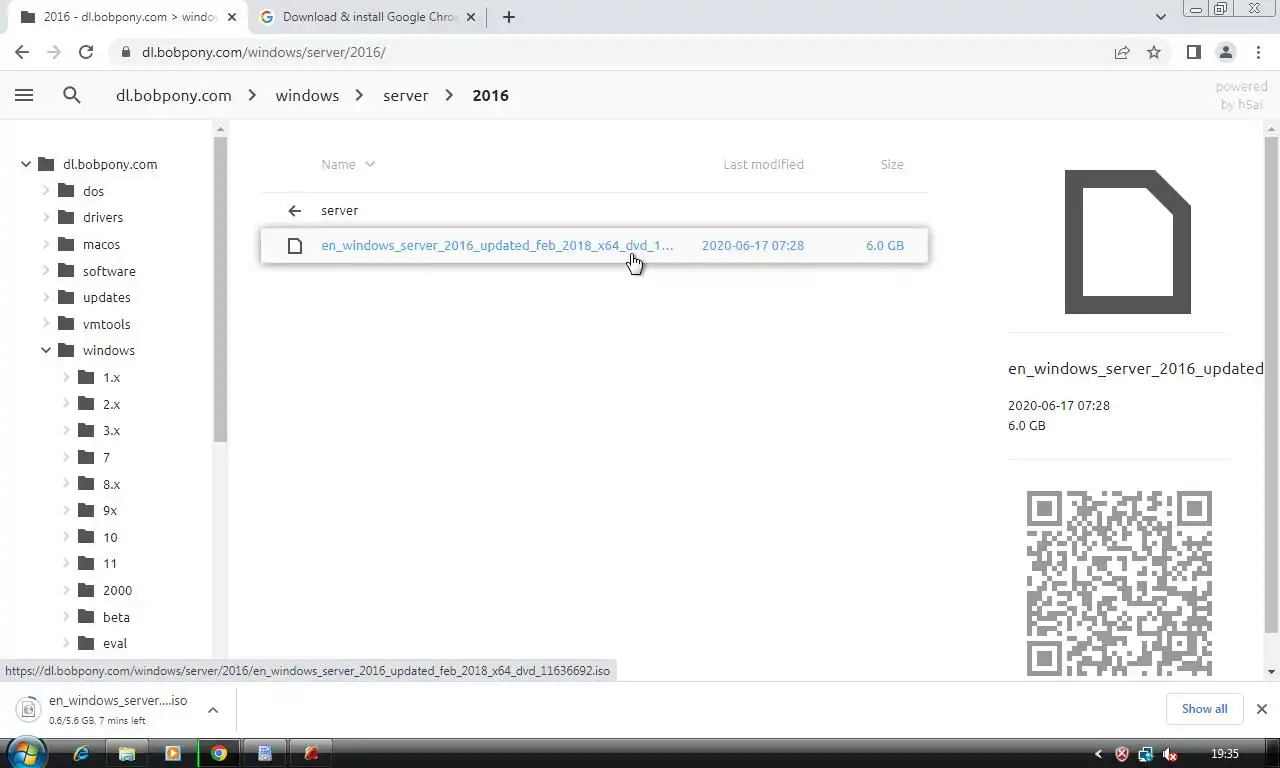Collapse the dl.bobpony.com tree root
This screenshot has height=768, width=1280.
(26, 164)
